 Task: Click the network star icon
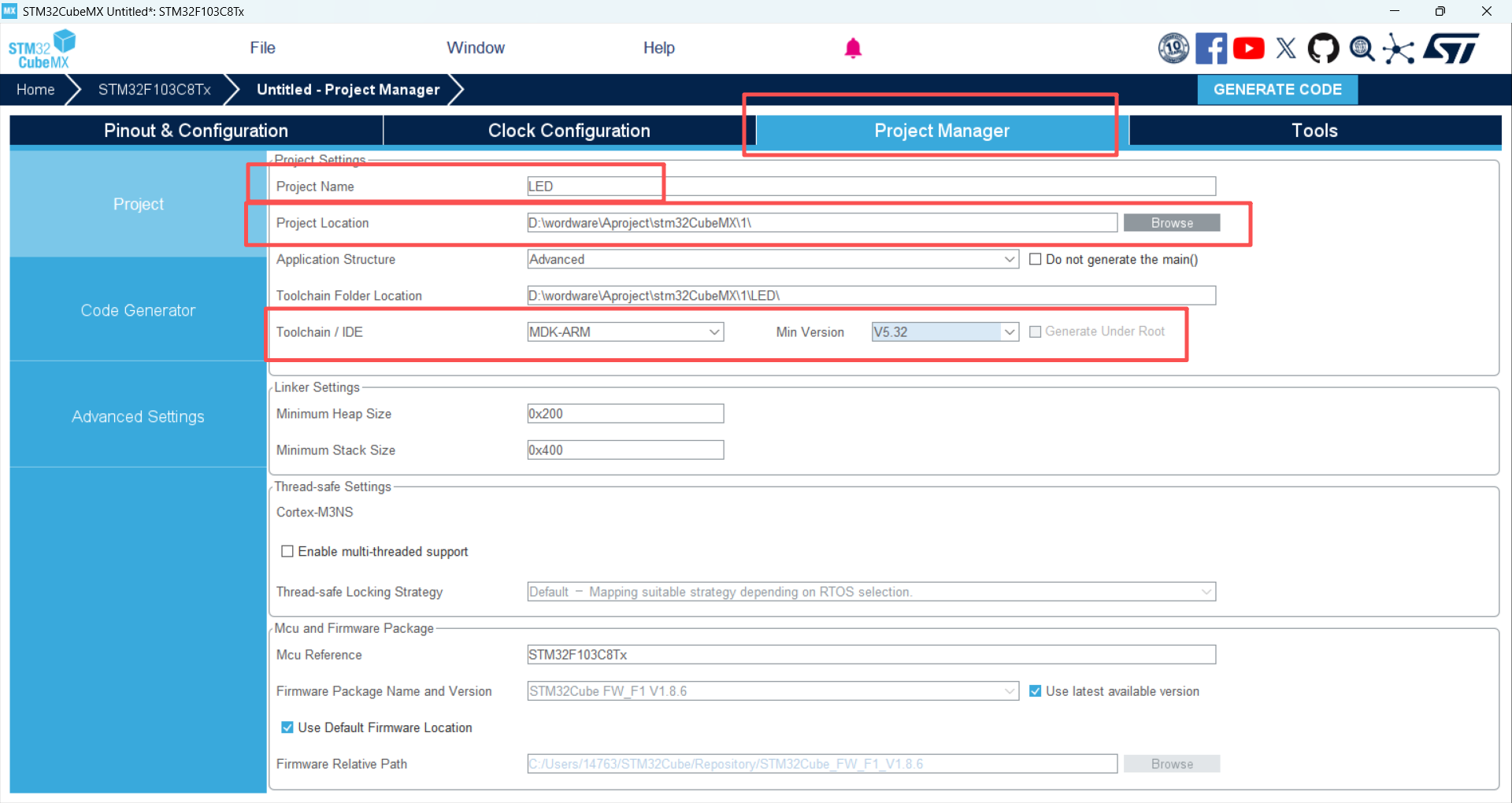coord(1399,49)
